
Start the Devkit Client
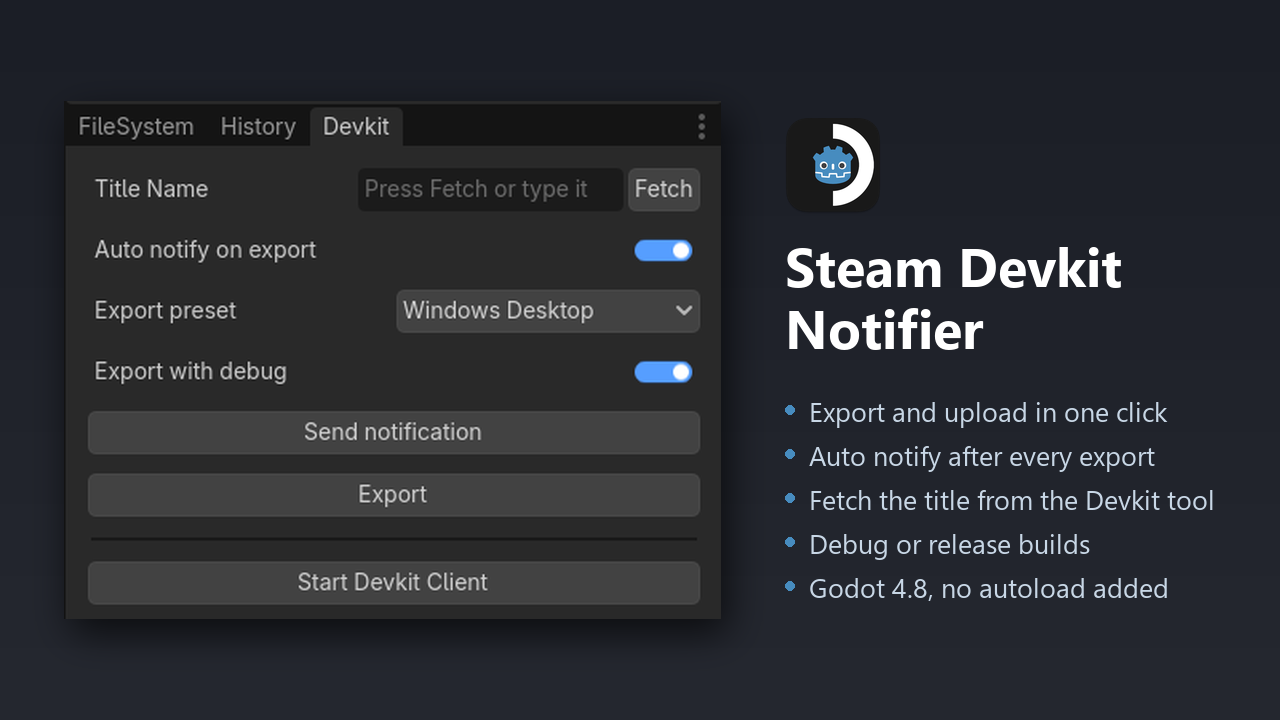pyautogui.click(x=394, y=582)
